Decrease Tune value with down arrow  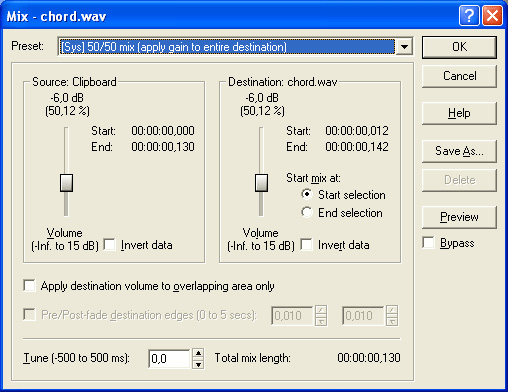pyautogui.click(x=198, y=364)
